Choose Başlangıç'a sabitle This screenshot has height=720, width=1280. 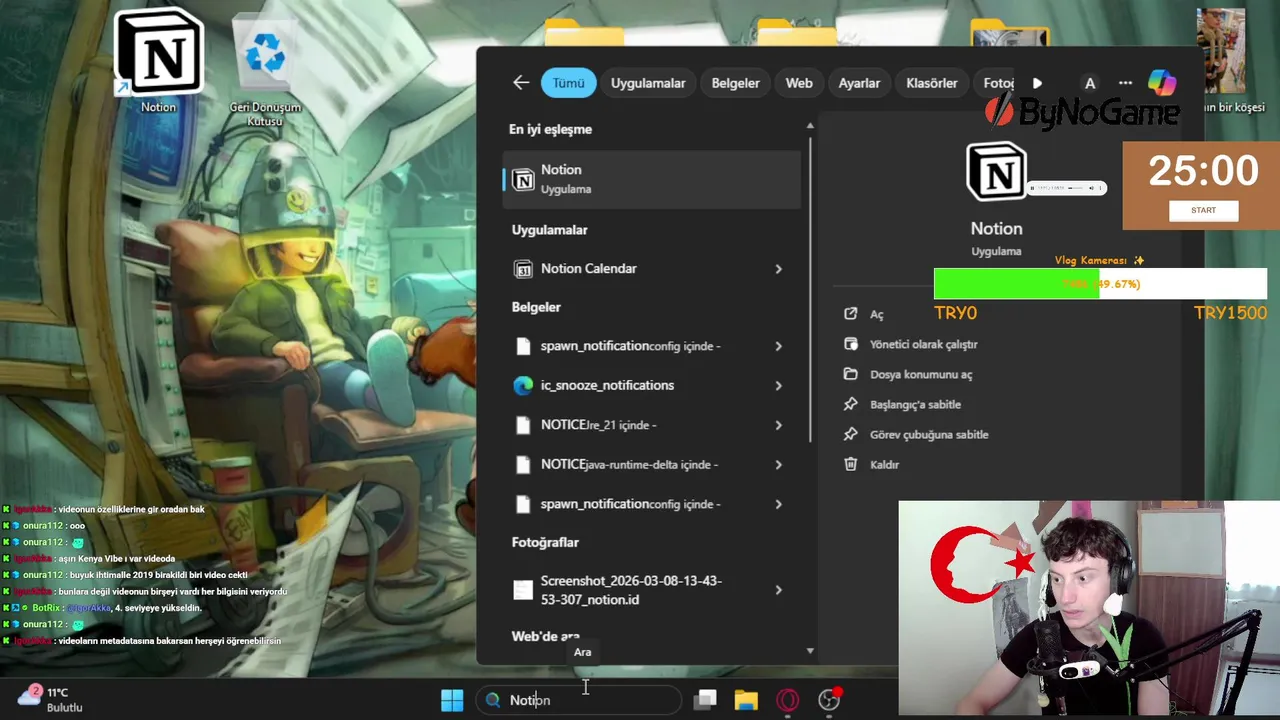coord(915,404)
